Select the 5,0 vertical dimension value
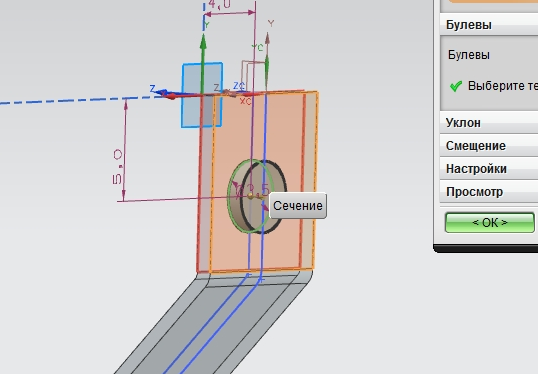The height and width of the screenshot is (374, 538). tap(117, 167)
